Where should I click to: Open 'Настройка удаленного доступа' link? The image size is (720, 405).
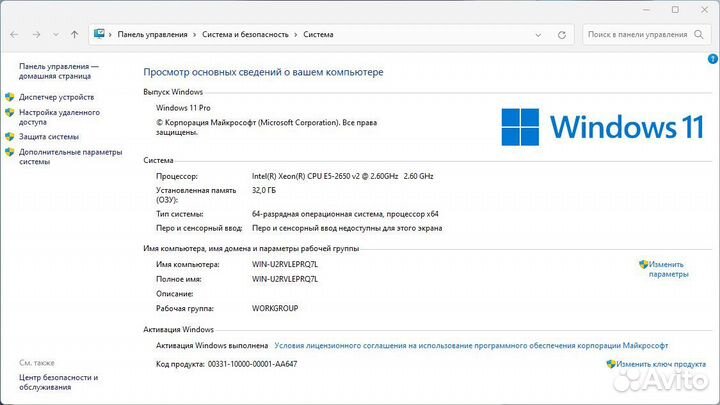[59, 117]
